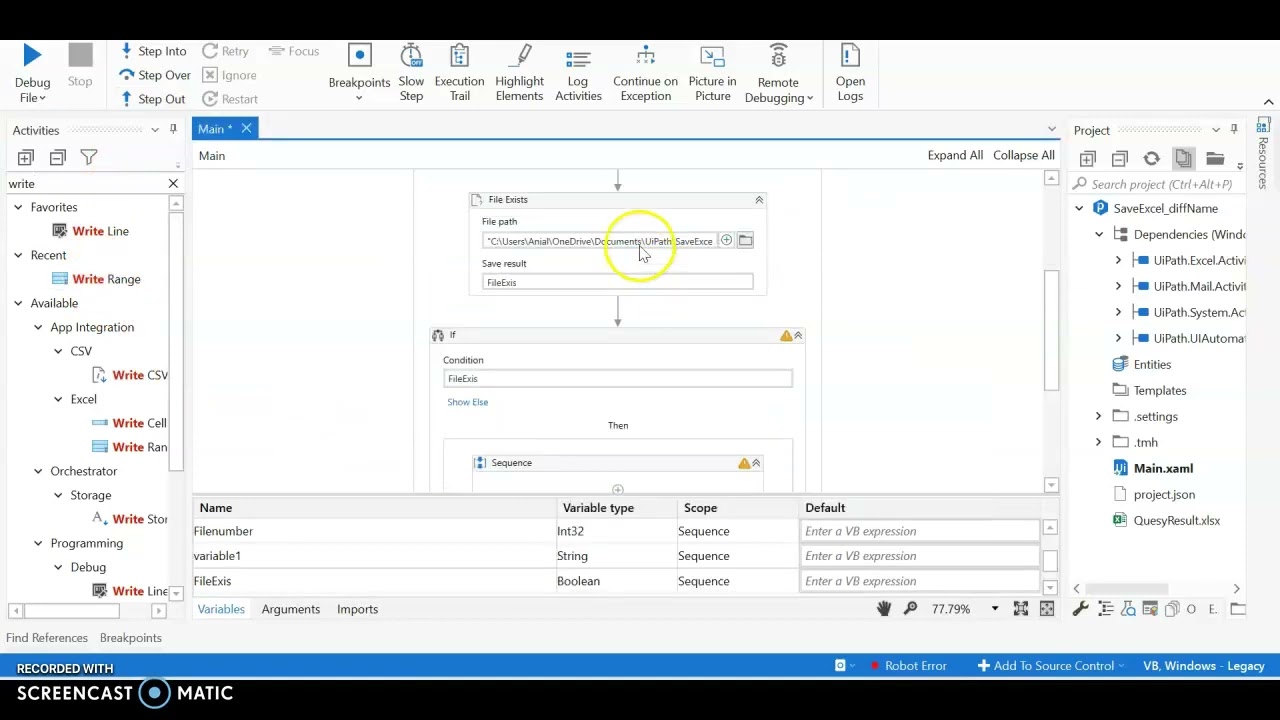Click Expand All in designer

pyautogui.click(x=955, y=155)
